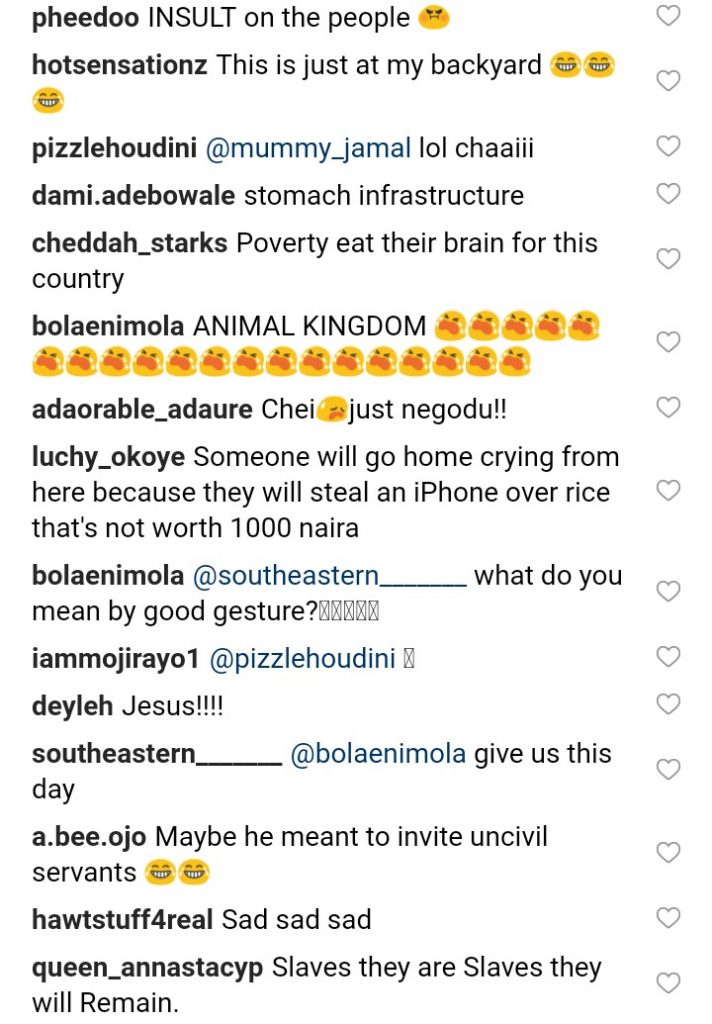
Task: Heart cheddah_starks' poverty comment
Action: [667, 259]
